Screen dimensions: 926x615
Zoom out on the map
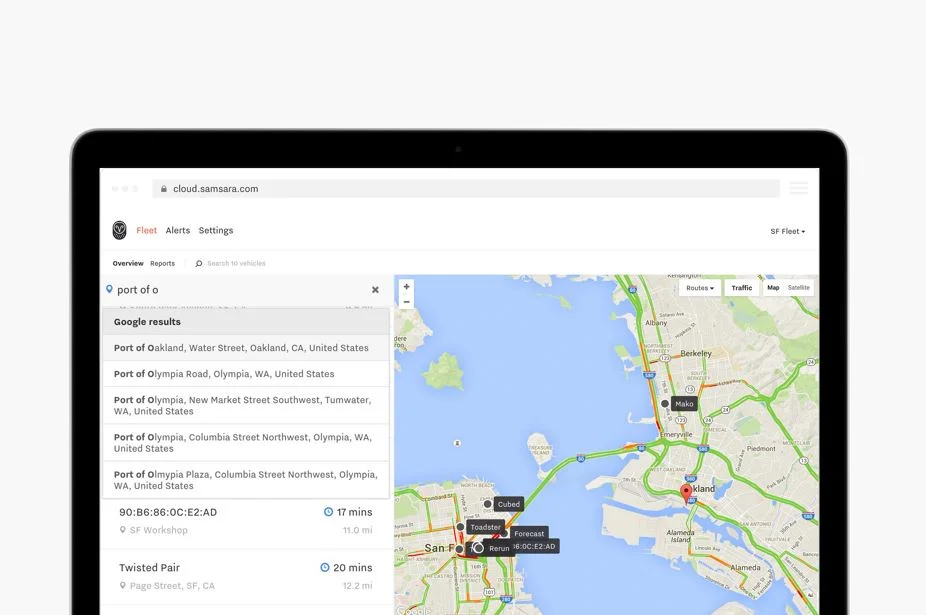406,302
